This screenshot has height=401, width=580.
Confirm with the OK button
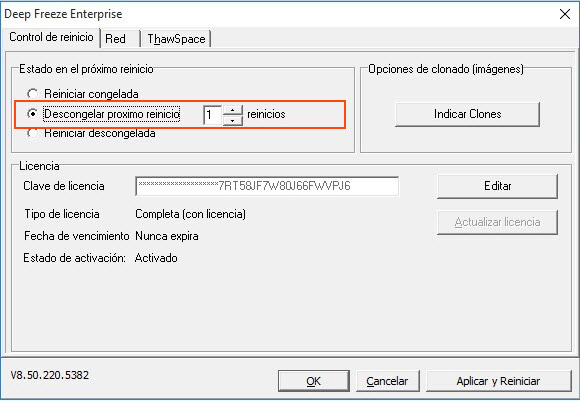pyautogui.click(x=313, y=381)
